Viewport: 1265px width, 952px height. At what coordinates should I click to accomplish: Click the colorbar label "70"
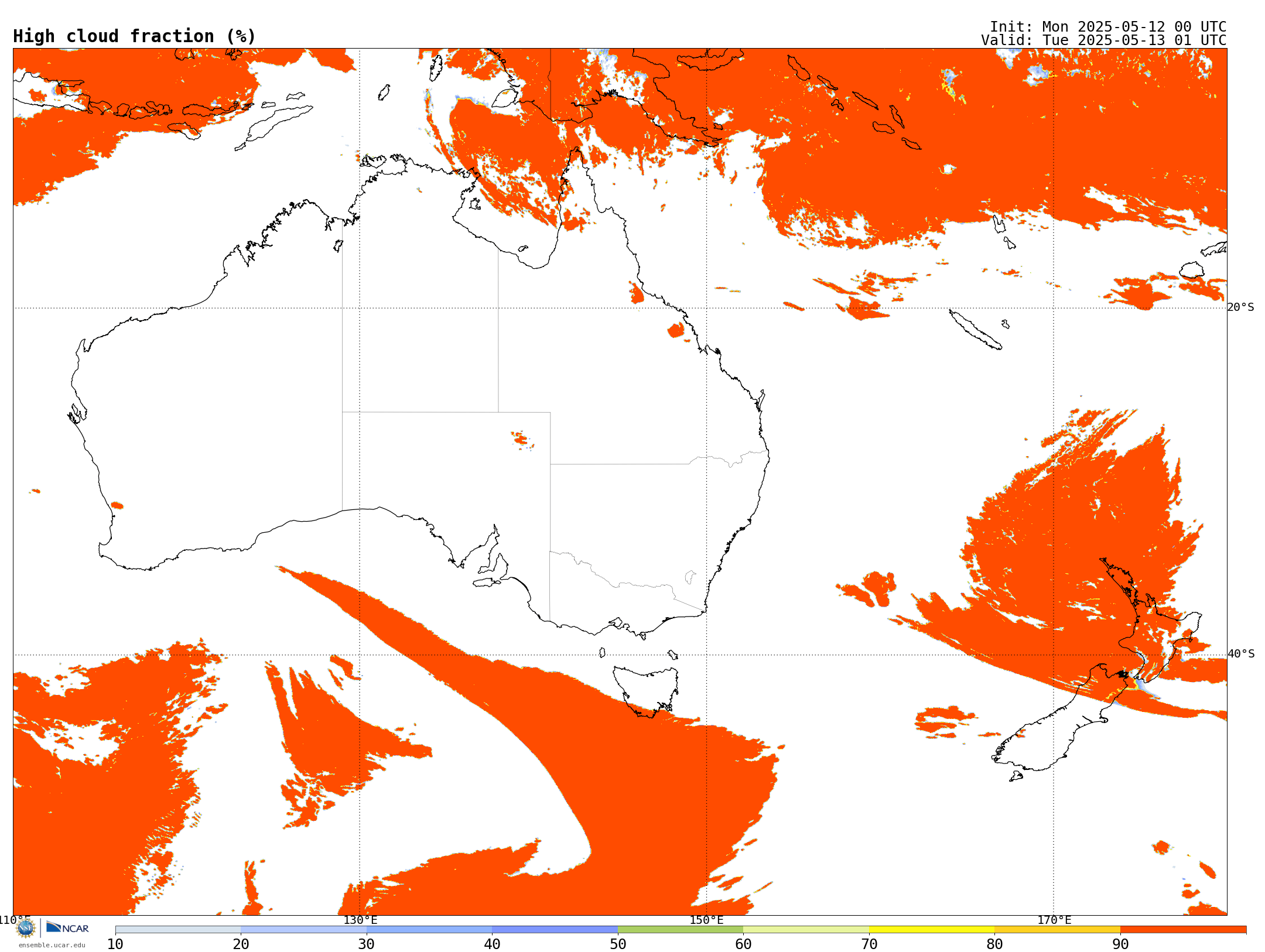tap(869, 944)
